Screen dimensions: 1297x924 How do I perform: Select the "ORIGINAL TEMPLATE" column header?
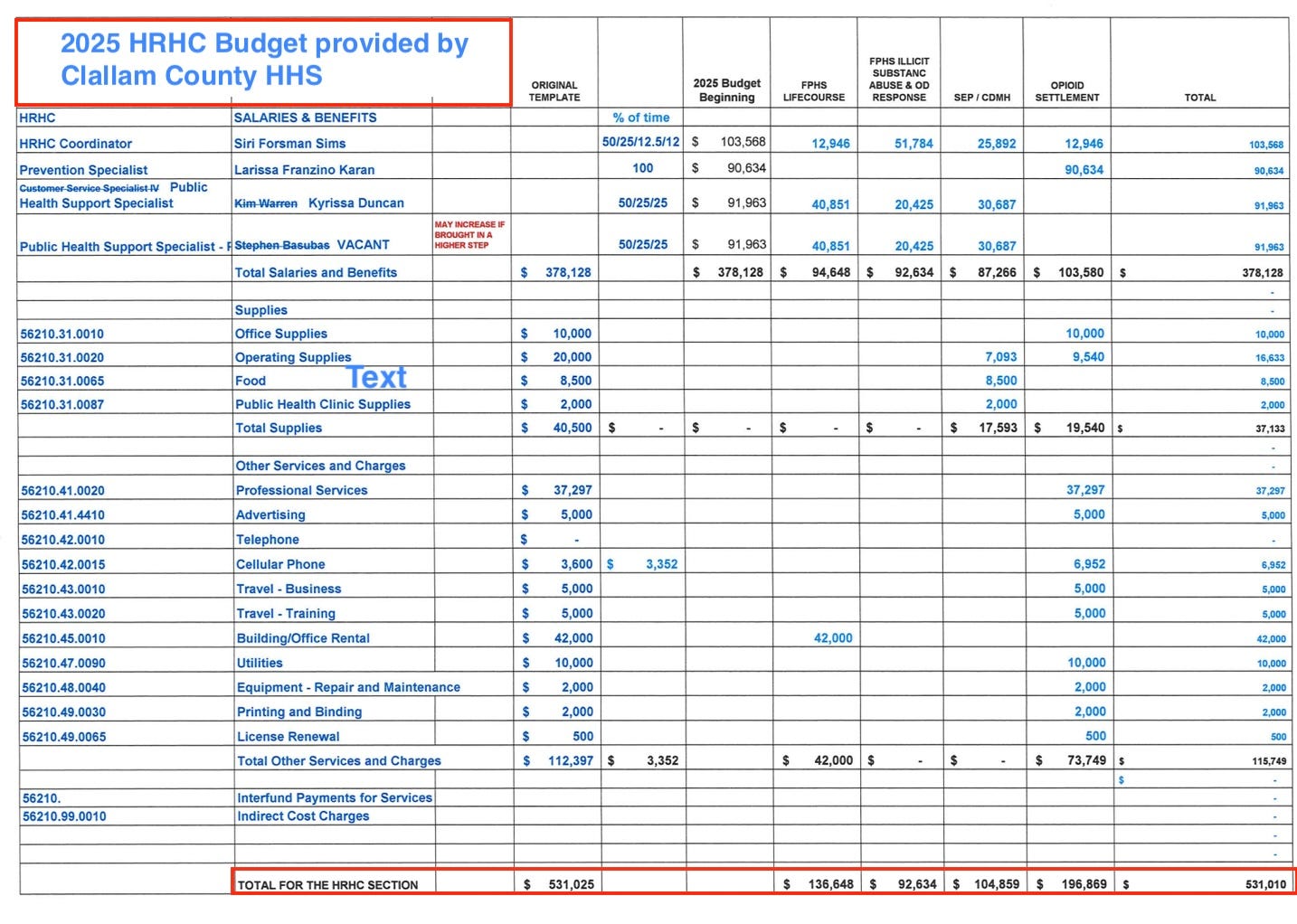pos(554,91)
